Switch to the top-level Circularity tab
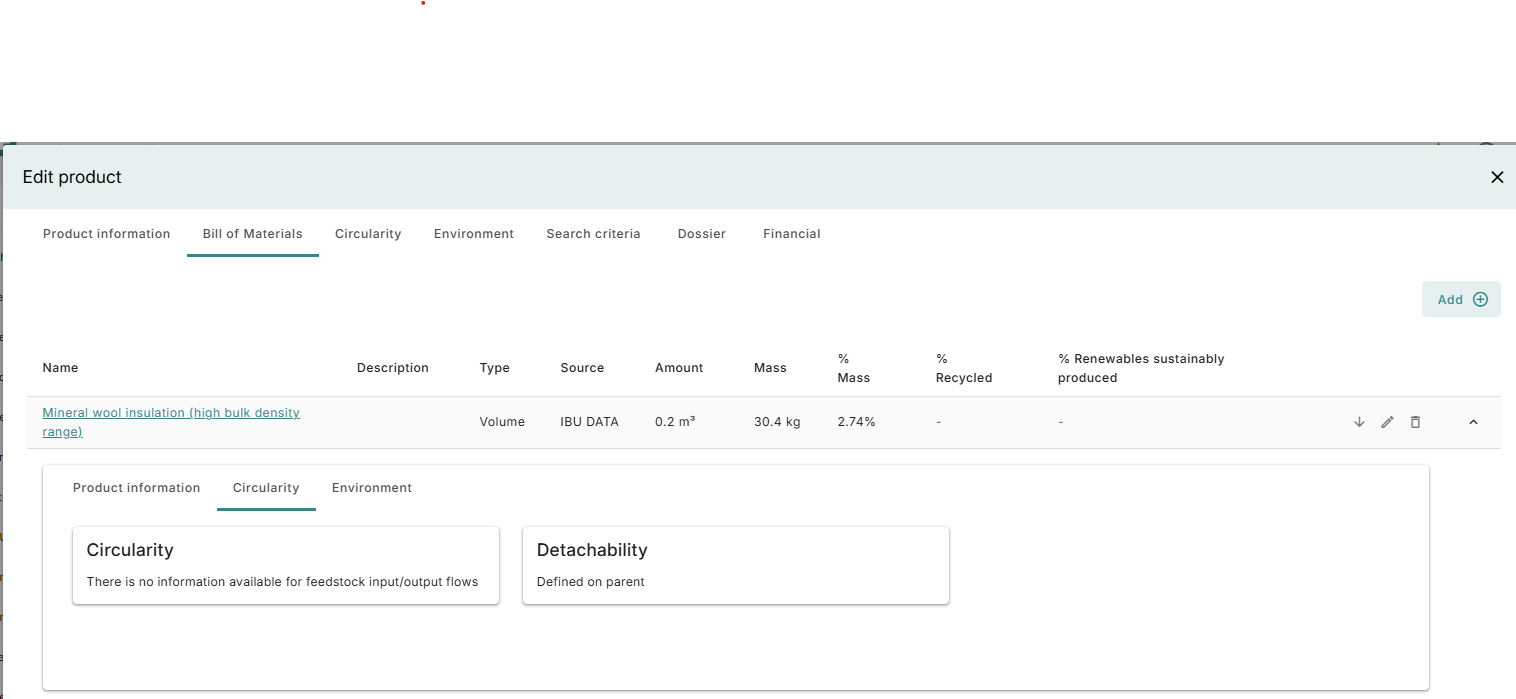 tap(368, 234)
